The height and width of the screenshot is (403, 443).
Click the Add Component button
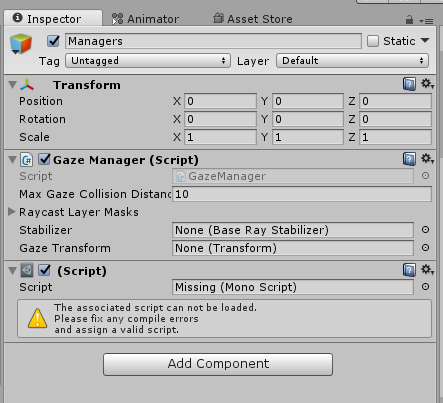tap(218, 364)
